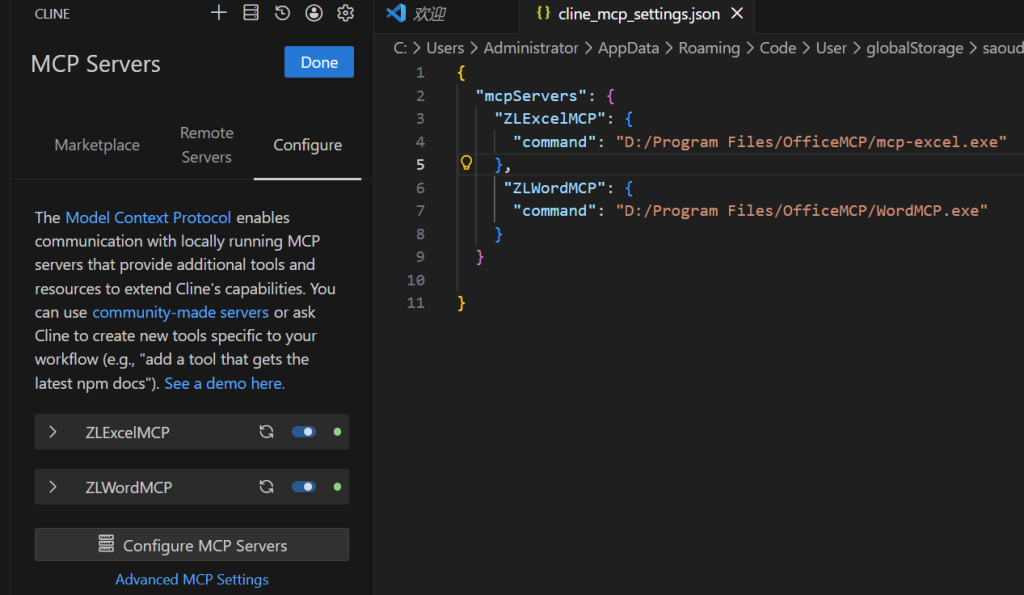Click line number 5 in the gutter
This screenshot has width=1024, height=595.
click(x=420, y=165)
